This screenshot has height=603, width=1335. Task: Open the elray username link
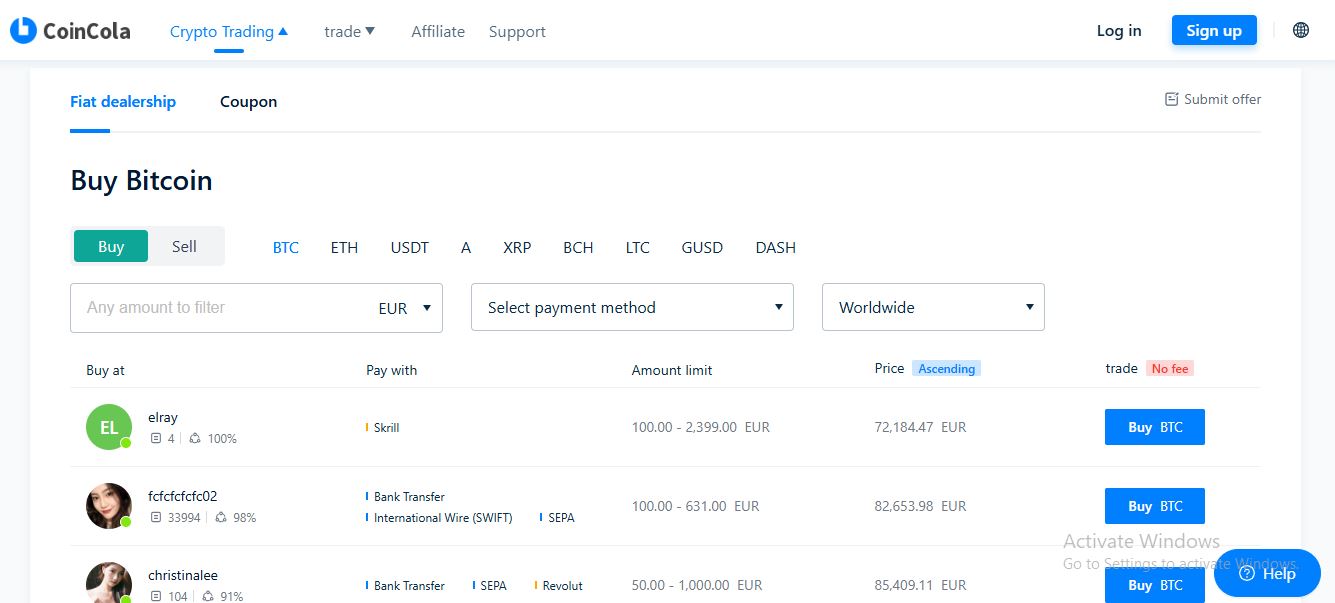(163, 417)
